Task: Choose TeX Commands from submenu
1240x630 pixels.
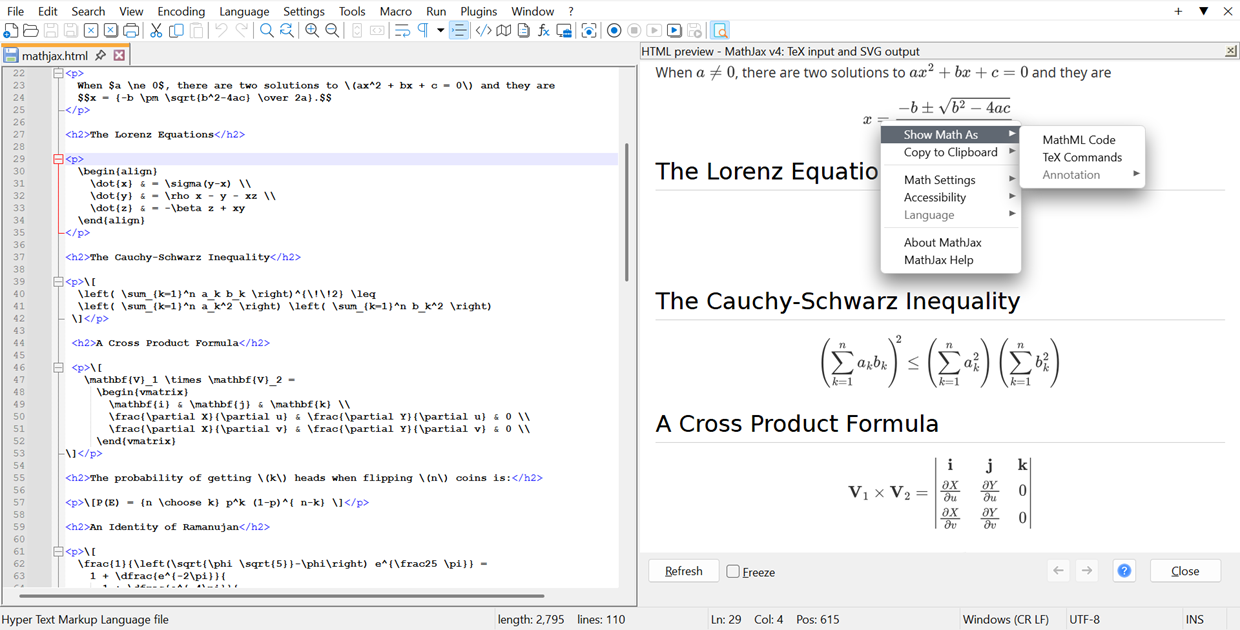Action: tap(1082, 157)
